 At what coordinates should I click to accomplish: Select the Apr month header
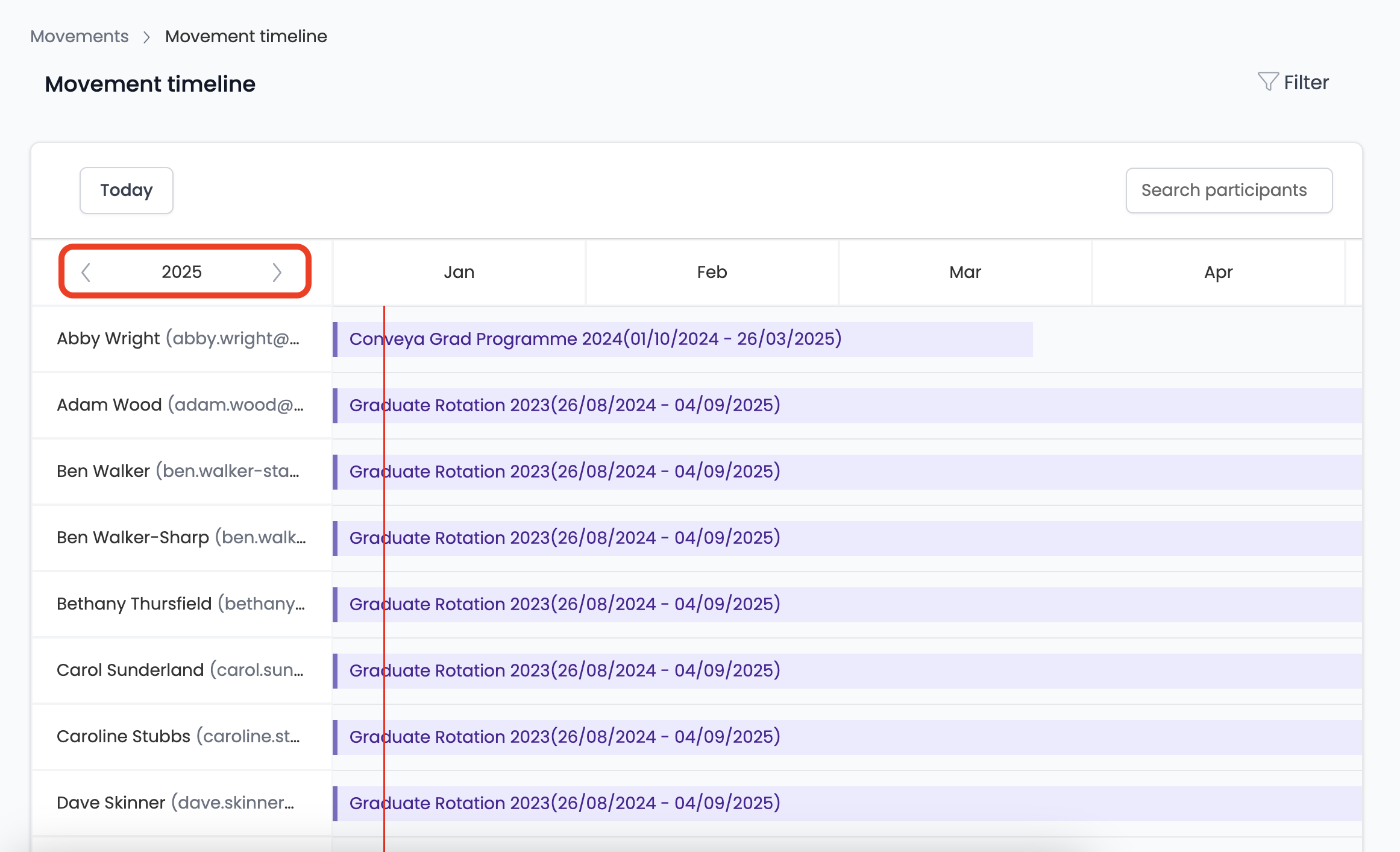pos(1219,272)
